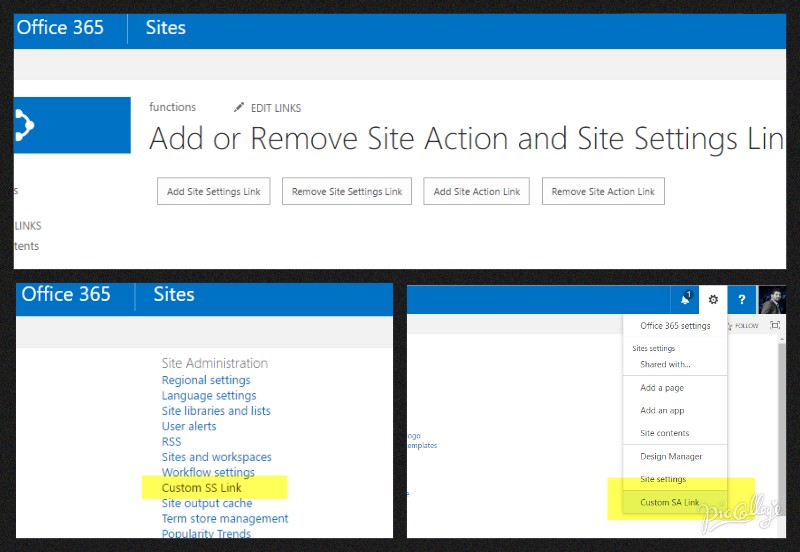
Task: Go to Term store management link
Action: (225, 519)
